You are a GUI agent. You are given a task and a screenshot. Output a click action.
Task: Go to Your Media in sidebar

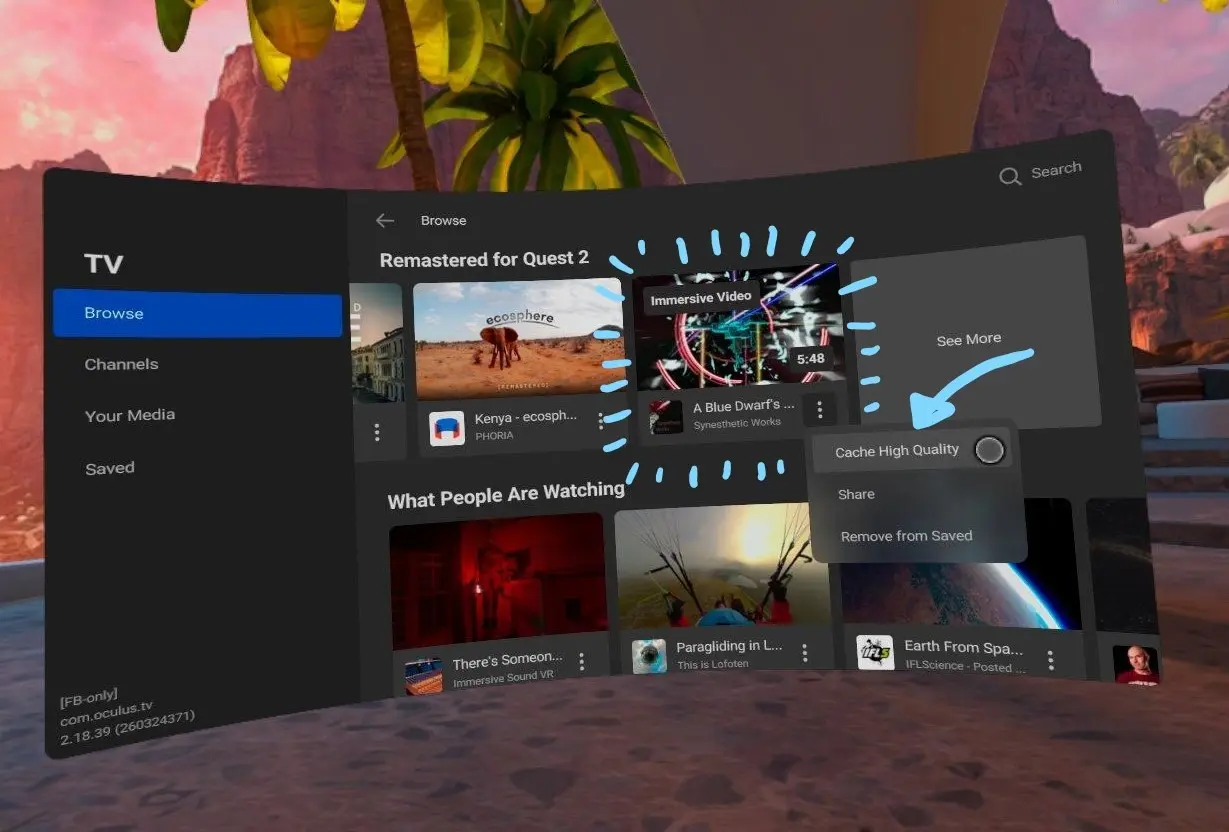130,415
